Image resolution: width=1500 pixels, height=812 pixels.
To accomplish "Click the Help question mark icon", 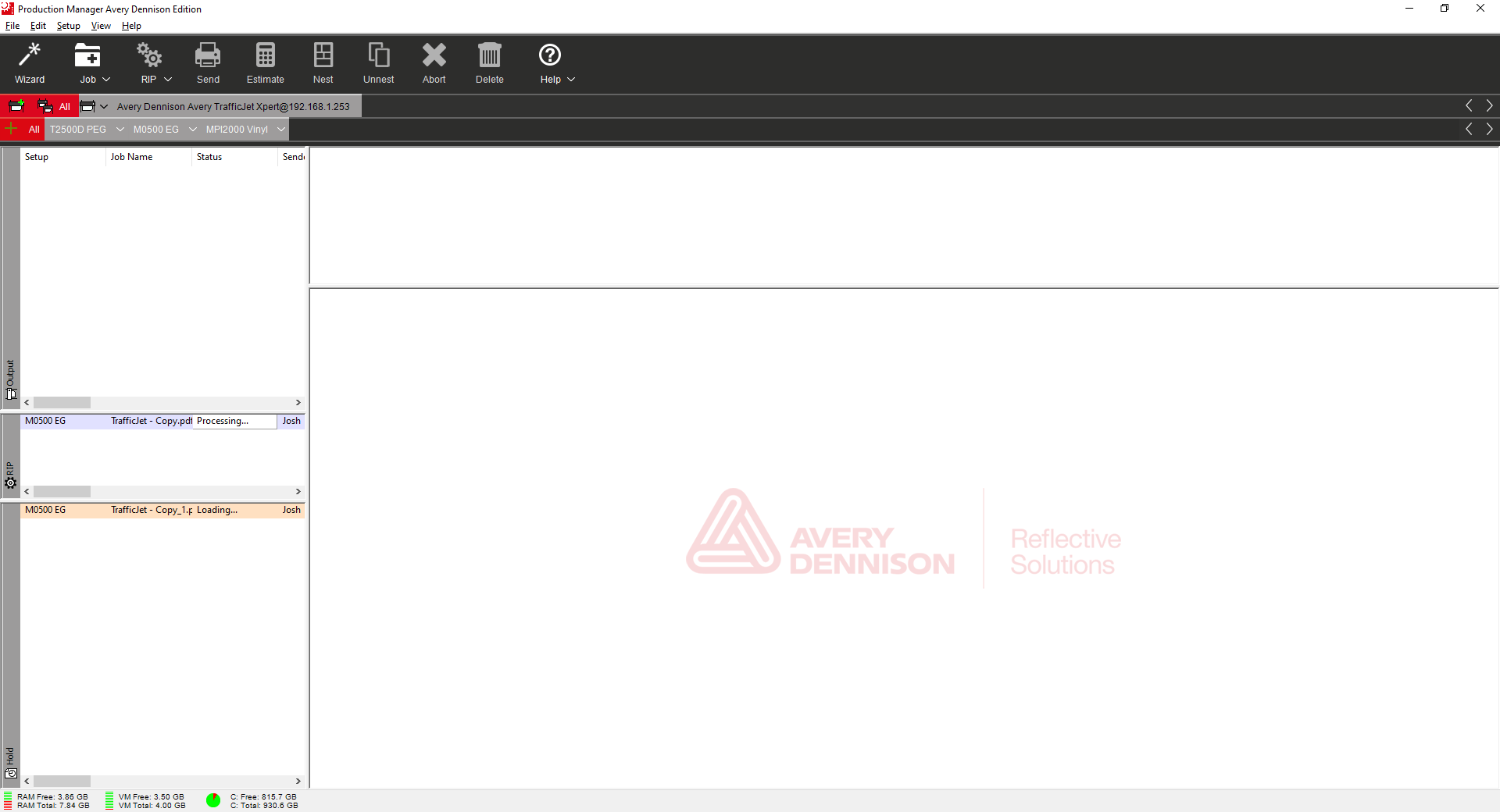I will (x=550, y=55).
